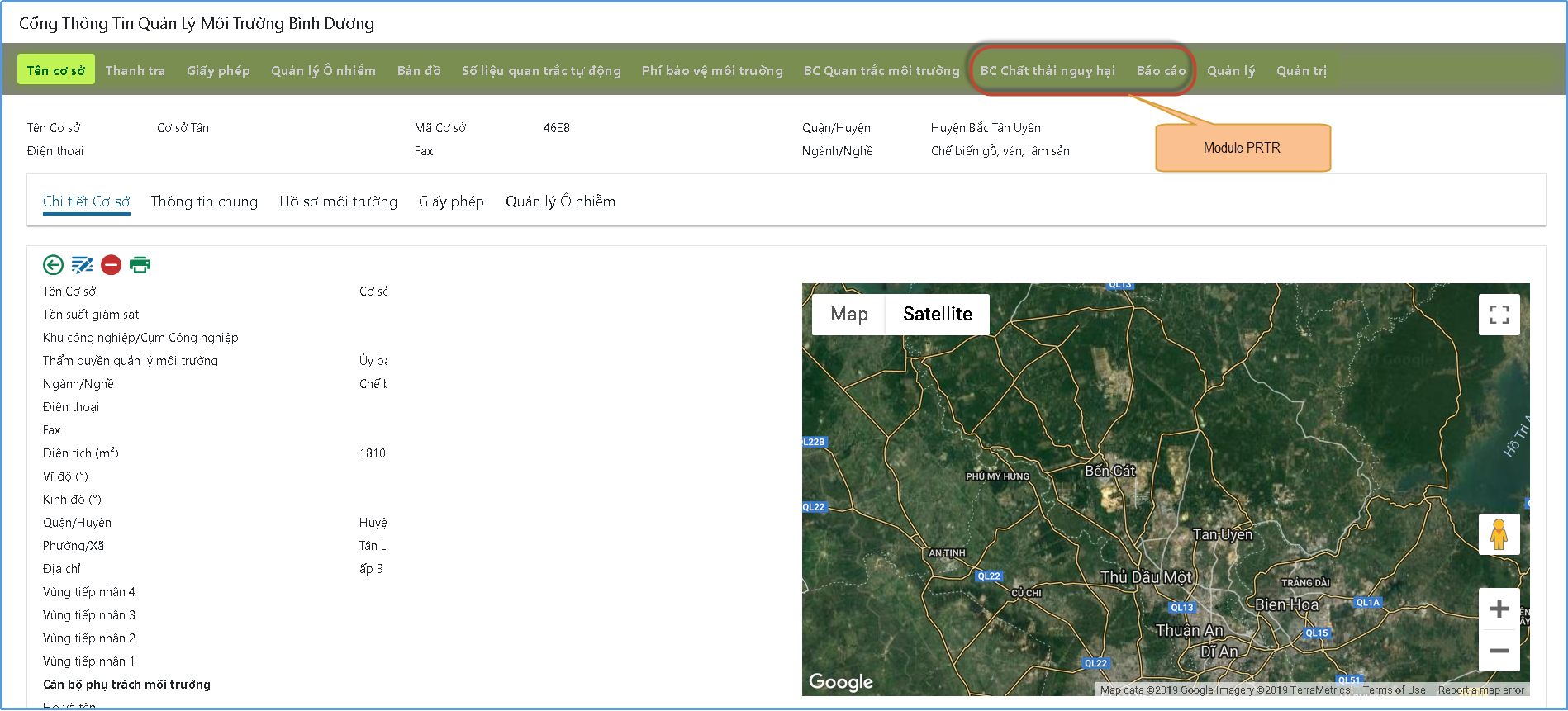This screenshot has width=1568, height=711.
Task: Click the green print icon
Action: click(x=140, y=264)
